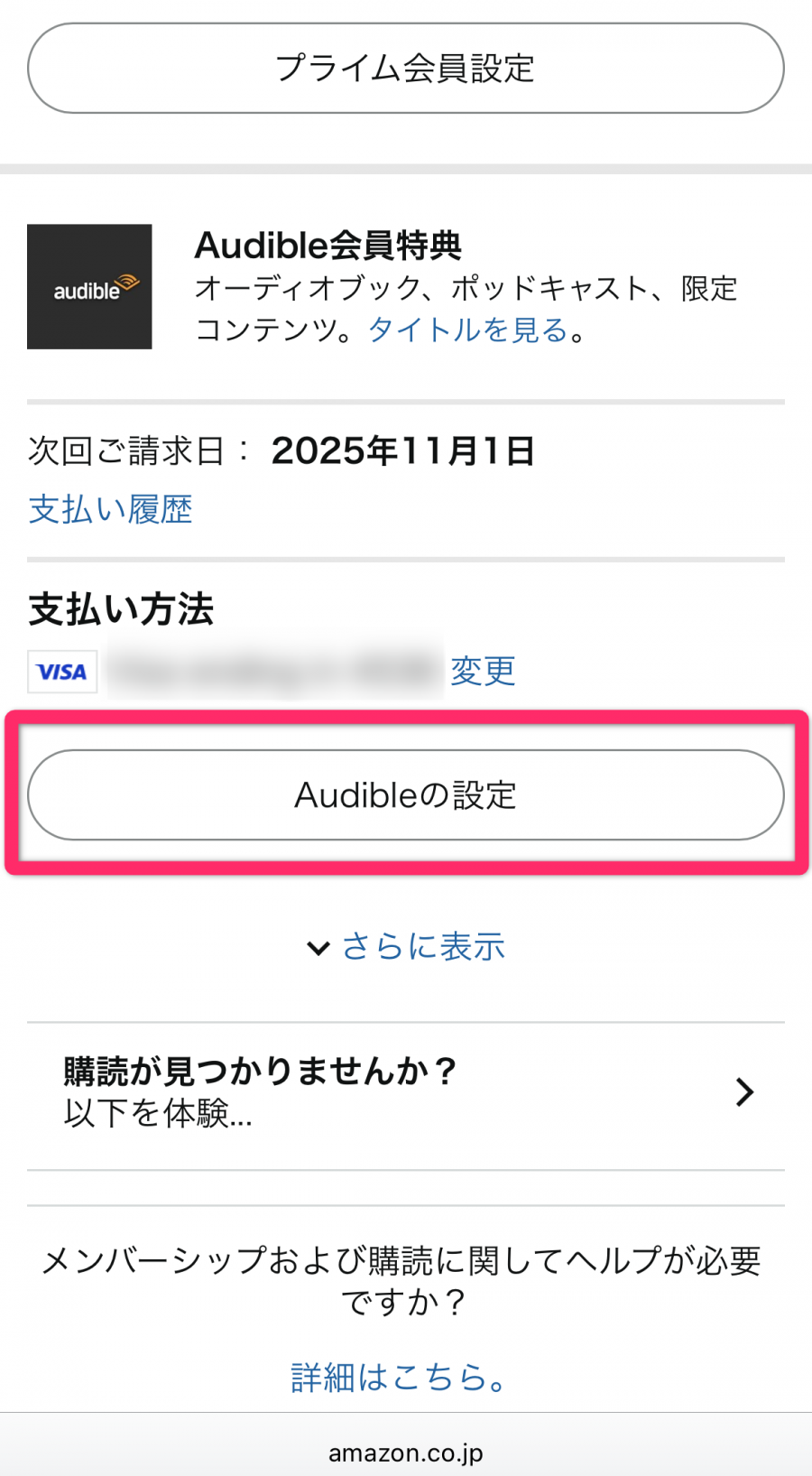The height and width of the screenshot is (1476, 812).
Task: Click the VISA card icon
Action: click(62, 672)
